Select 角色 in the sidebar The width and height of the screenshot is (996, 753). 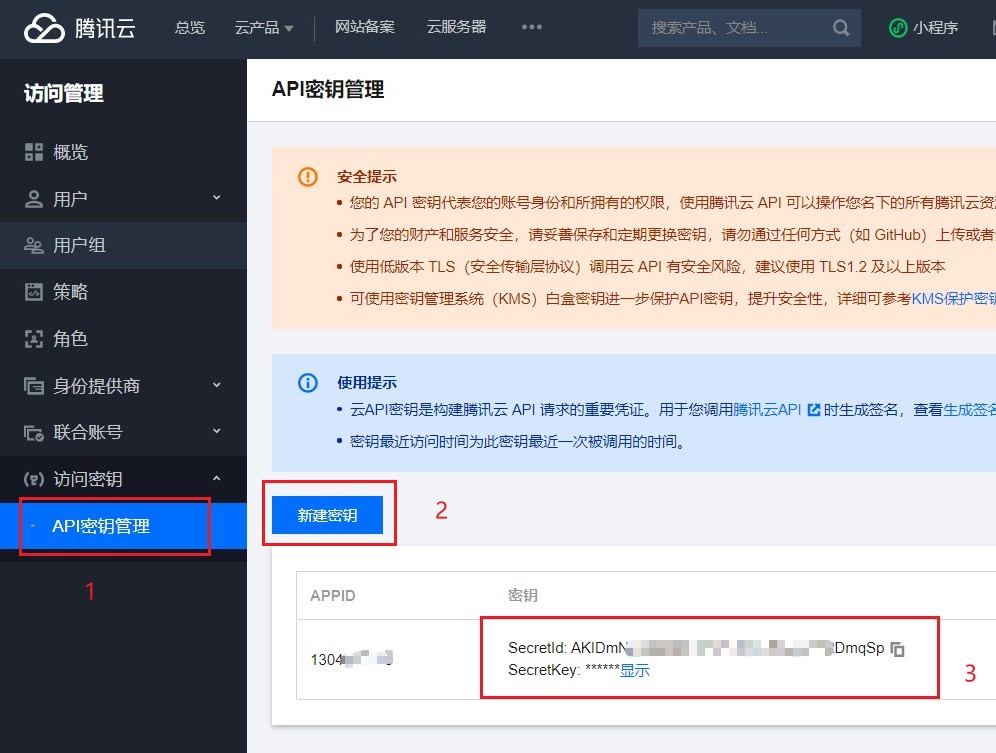click(123, 339)
